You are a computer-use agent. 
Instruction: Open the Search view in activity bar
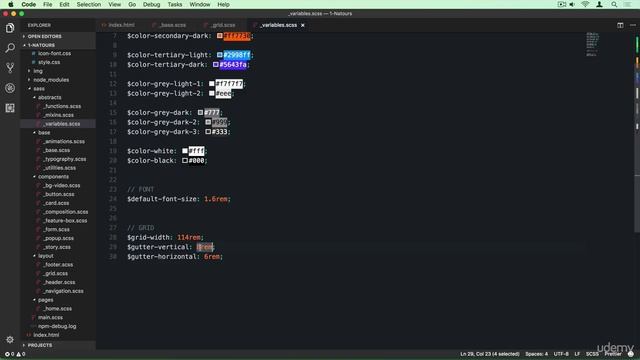pos(10,48)
